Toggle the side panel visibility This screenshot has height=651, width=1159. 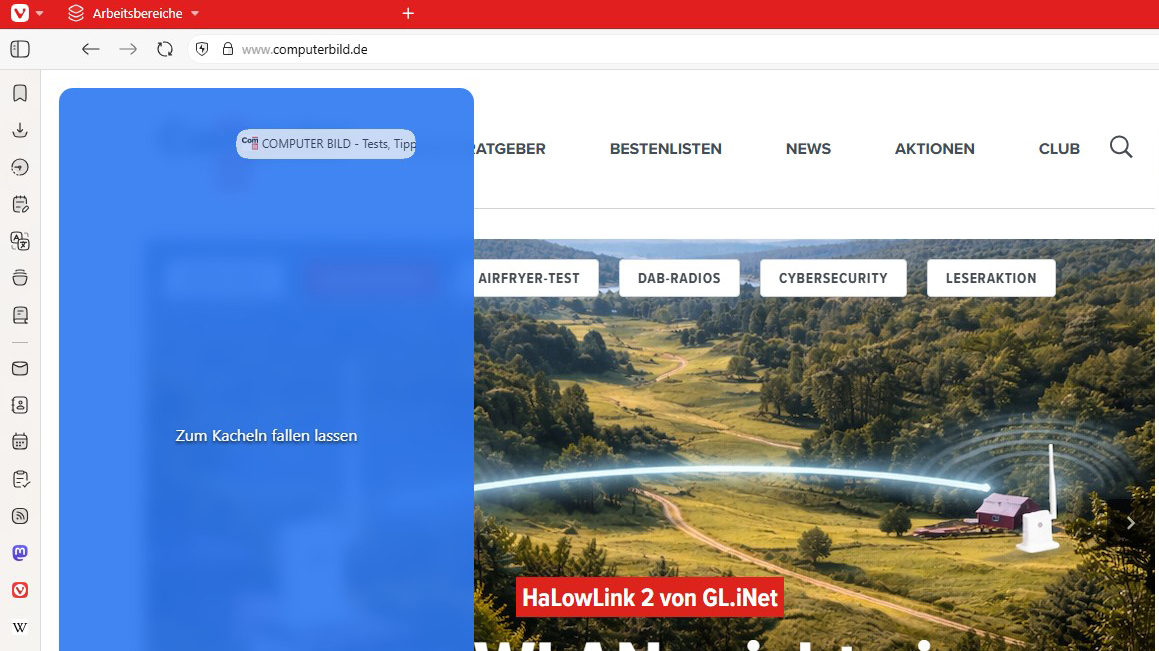pyautogui.click(x=20, y=49)
